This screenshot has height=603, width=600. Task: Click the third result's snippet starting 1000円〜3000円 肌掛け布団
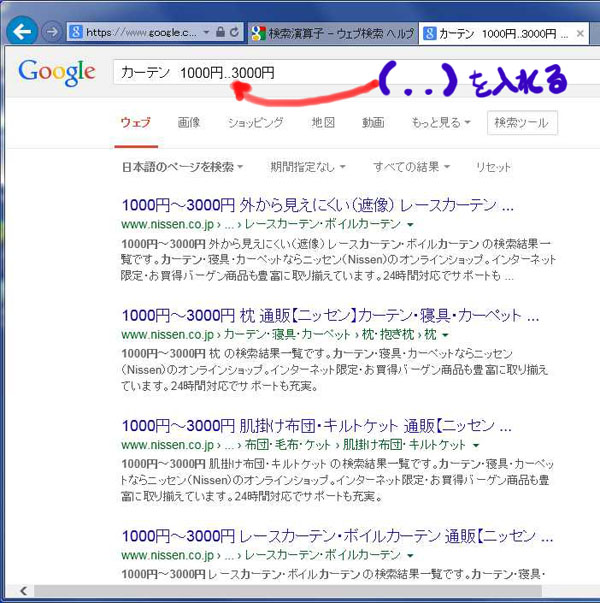[x=337, y=480]
